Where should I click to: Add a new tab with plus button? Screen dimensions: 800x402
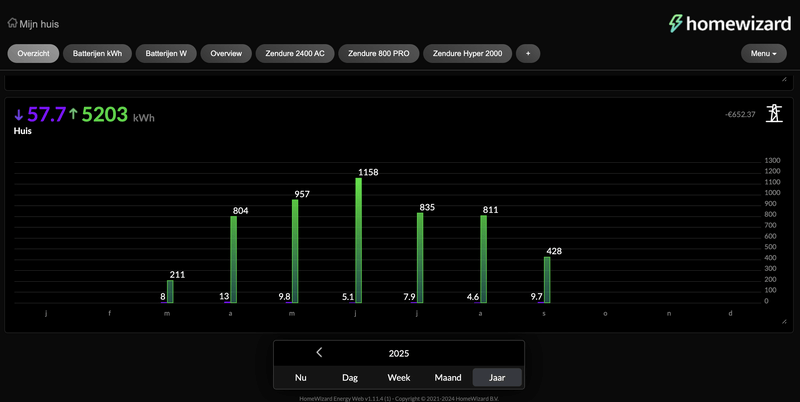528,53
